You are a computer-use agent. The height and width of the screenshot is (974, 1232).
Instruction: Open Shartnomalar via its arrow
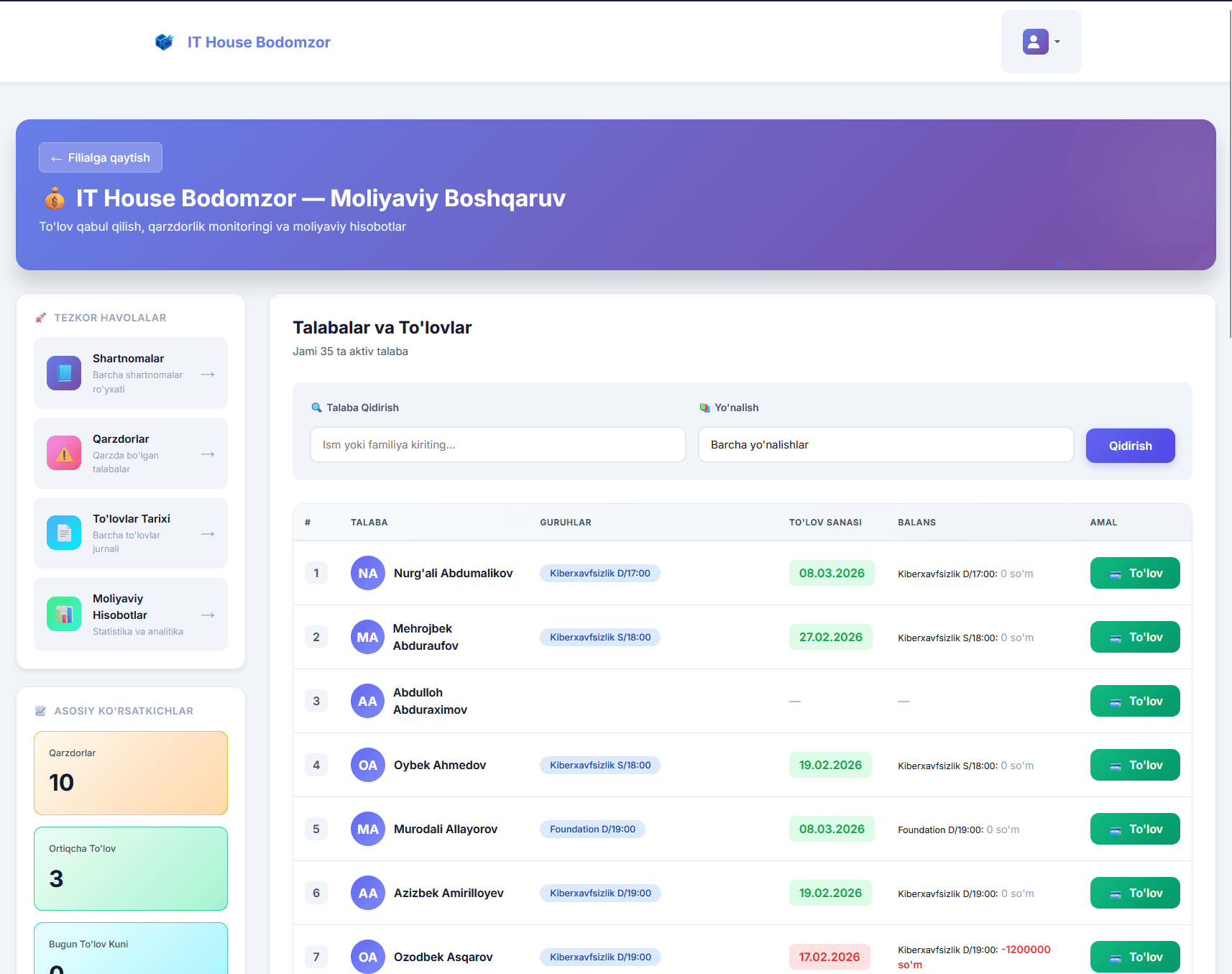click(x=208, y=375)
